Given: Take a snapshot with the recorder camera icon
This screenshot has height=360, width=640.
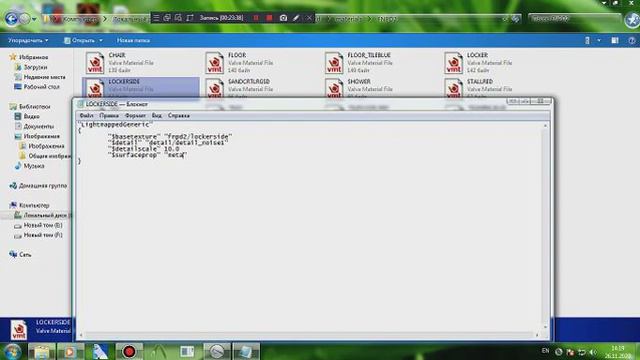Looking at the screenshot, I should click(283, 18).
